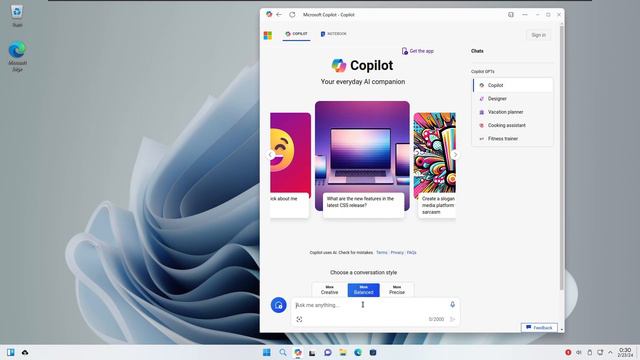Open the Chat icon in the taskbar
Screen dimensions: 640x360
[x=327, y=352]
